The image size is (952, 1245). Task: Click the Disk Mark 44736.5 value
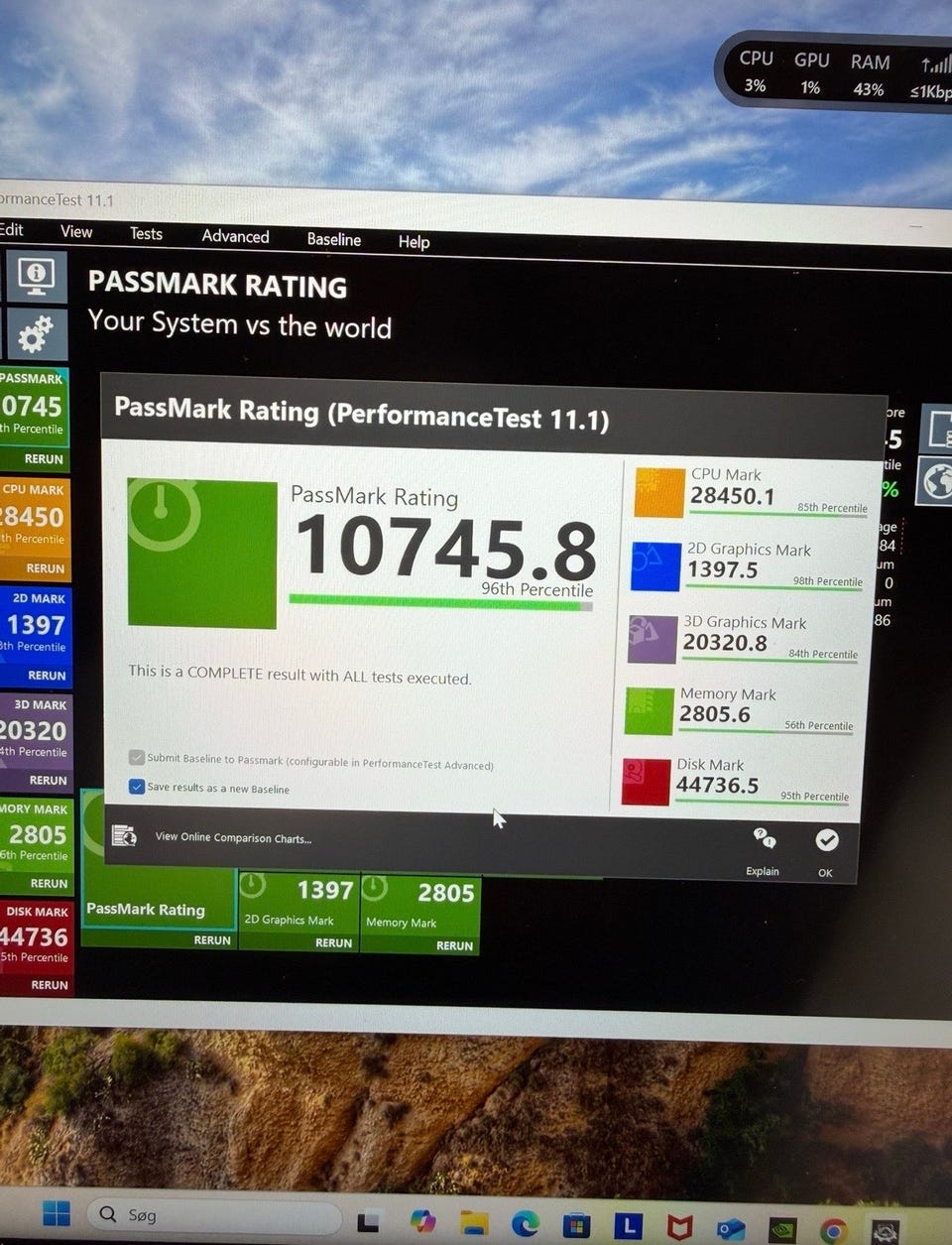coord(717,785)
